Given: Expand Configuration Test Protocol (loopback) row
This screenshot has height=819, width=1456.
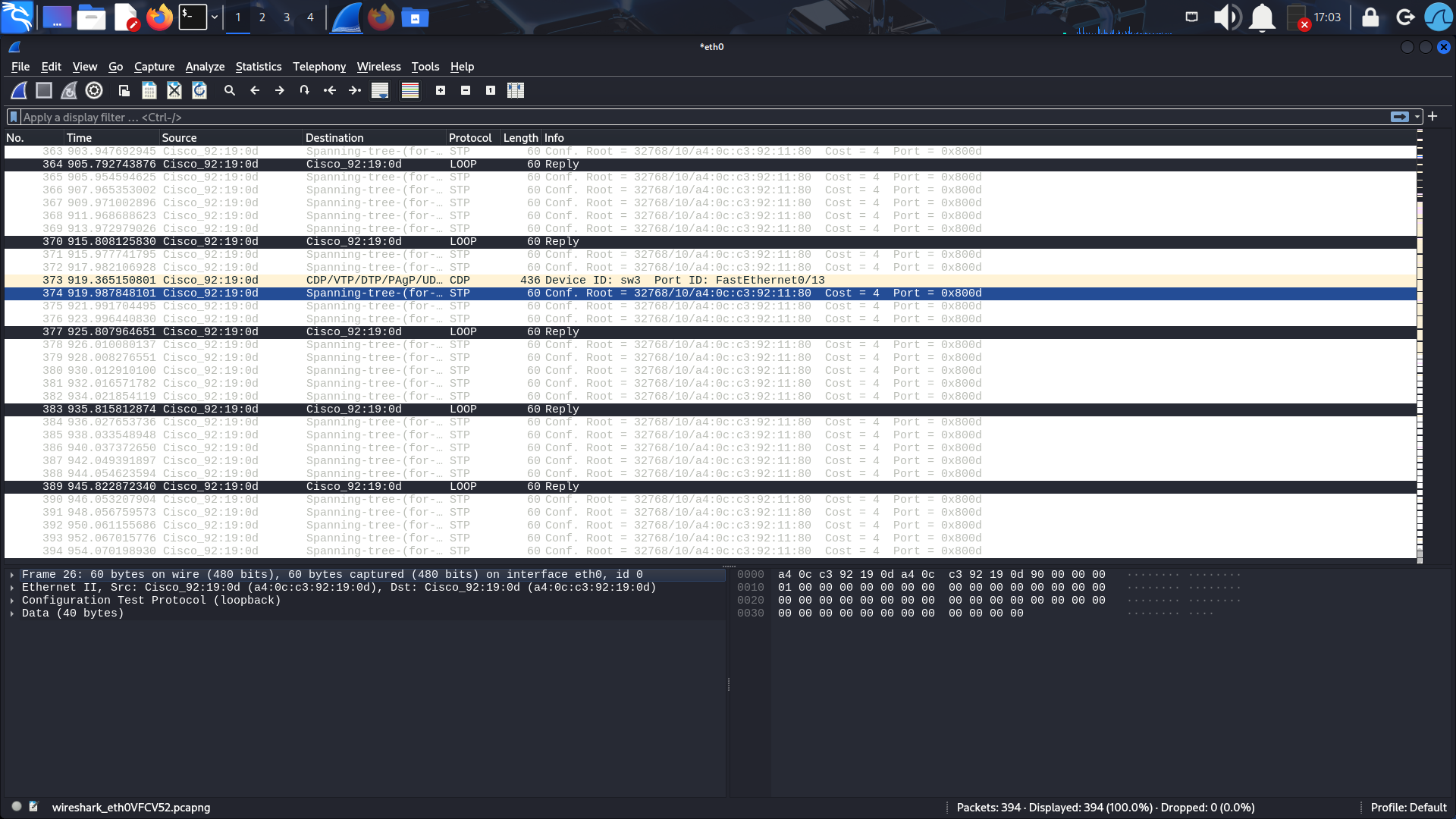Looking at the screenshot, I should 12,601.
